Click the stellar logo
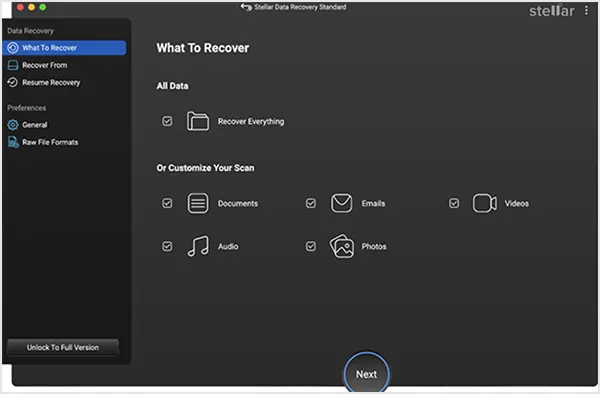600x394 pixels. [x=551, y=11]
